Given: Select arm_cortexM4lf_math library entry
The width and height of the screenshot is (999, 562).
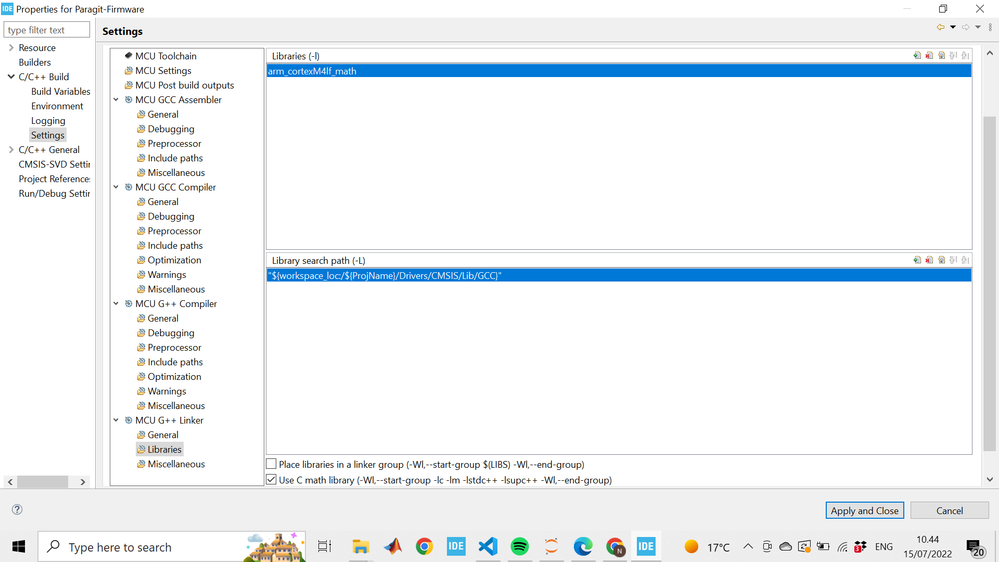Looking at the screenshot, I should [x=619, y=71].
